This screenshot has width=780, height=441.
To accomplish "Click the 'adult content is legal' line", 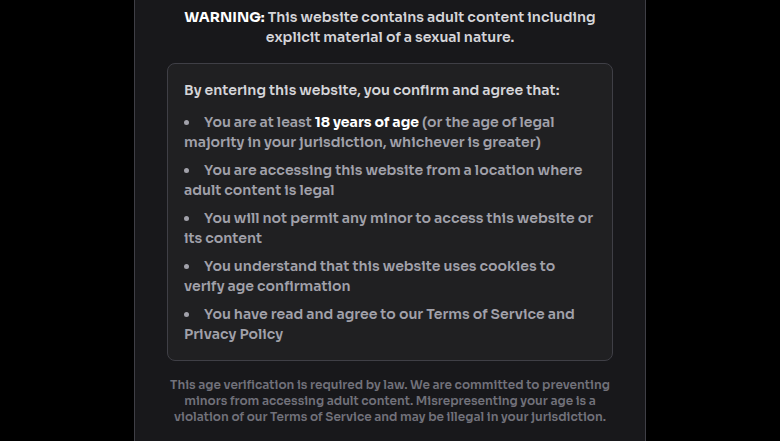I will 259,190.
